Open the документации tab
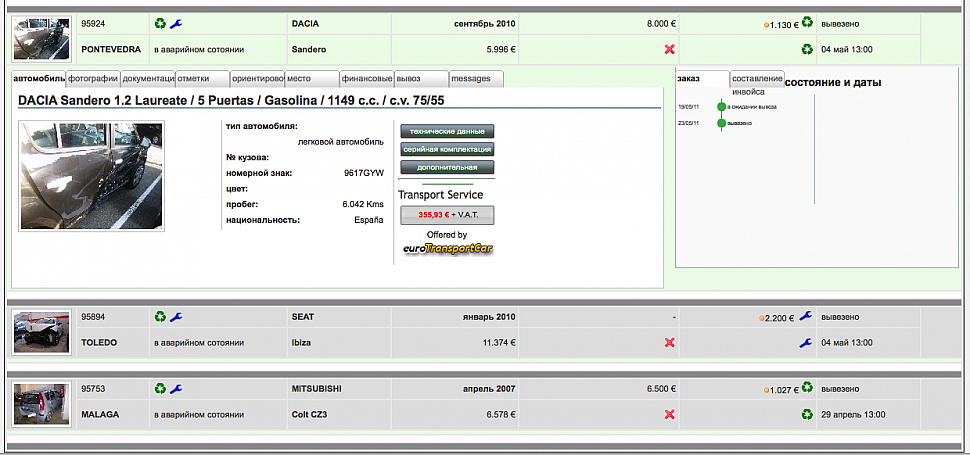 (147, 79)
